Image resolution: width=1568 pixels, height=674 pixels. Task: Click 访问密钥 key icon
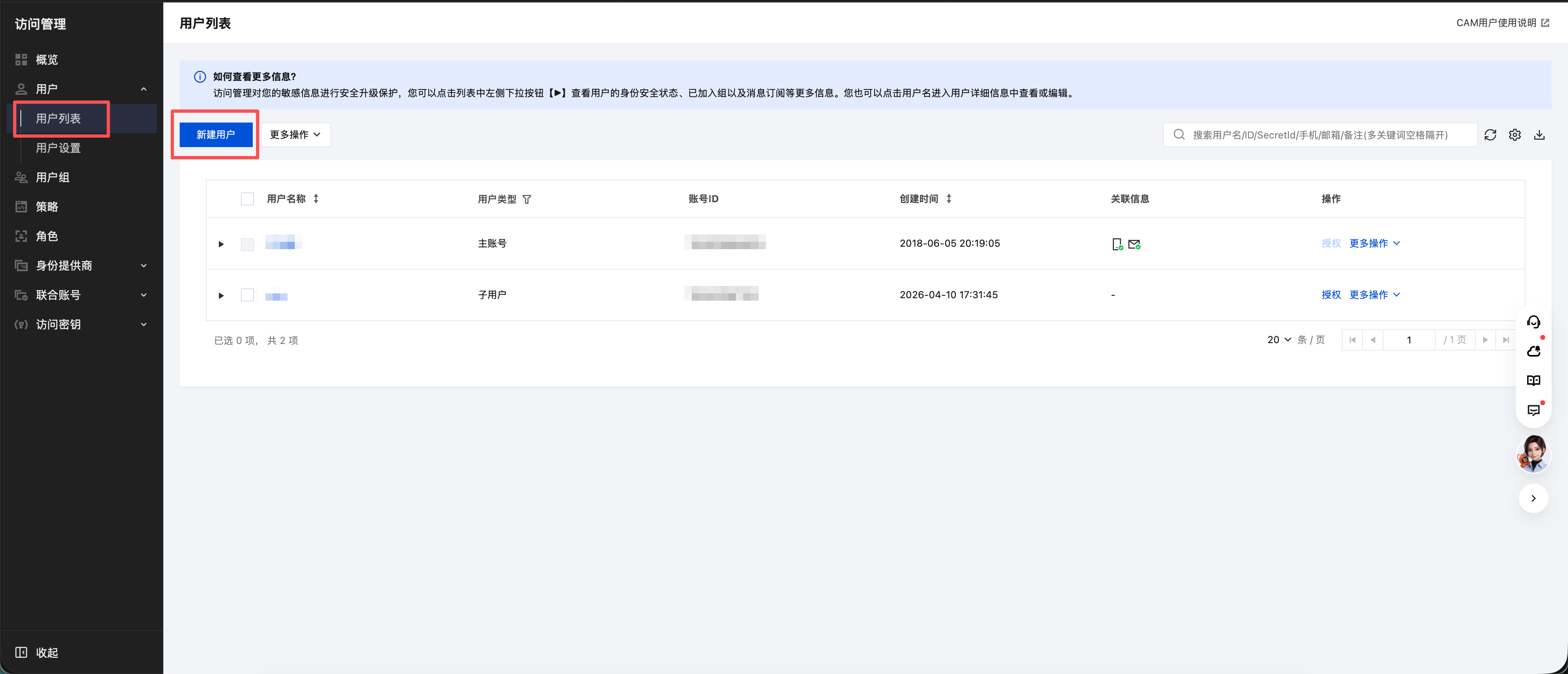(x=21, y=324)
